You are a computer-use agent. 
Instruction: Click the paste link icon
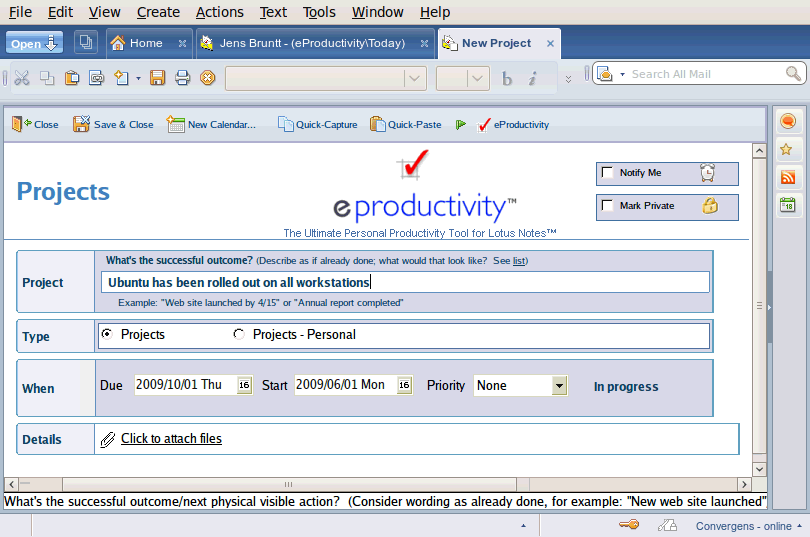[97, 78]
